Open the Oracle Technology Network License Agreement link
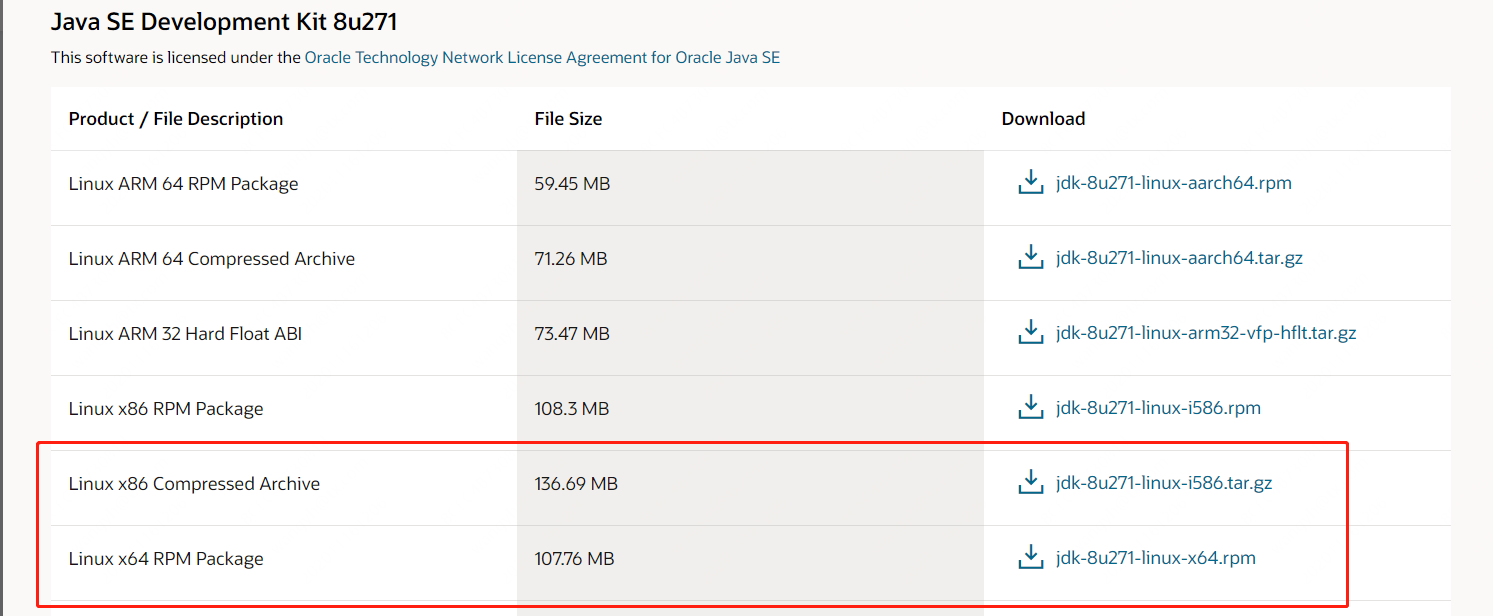The image size is (1493, 616). [x=542, y=58]
